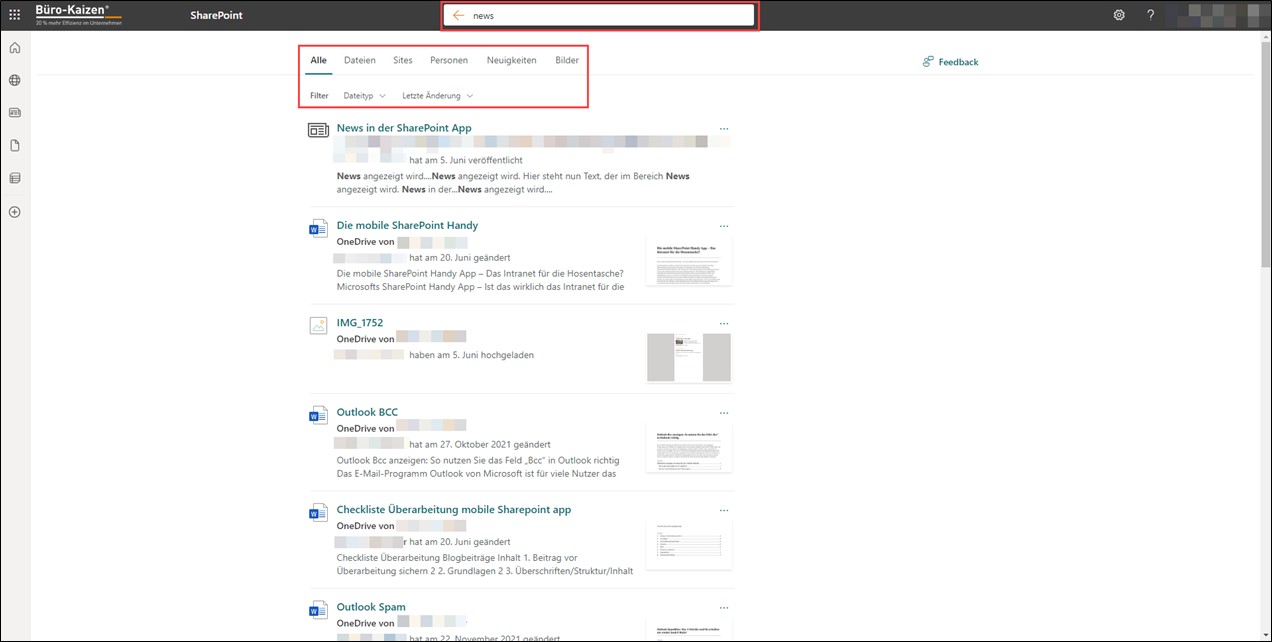Open the app launcher waffle icon
The image size is (1272, 642).
14,15
